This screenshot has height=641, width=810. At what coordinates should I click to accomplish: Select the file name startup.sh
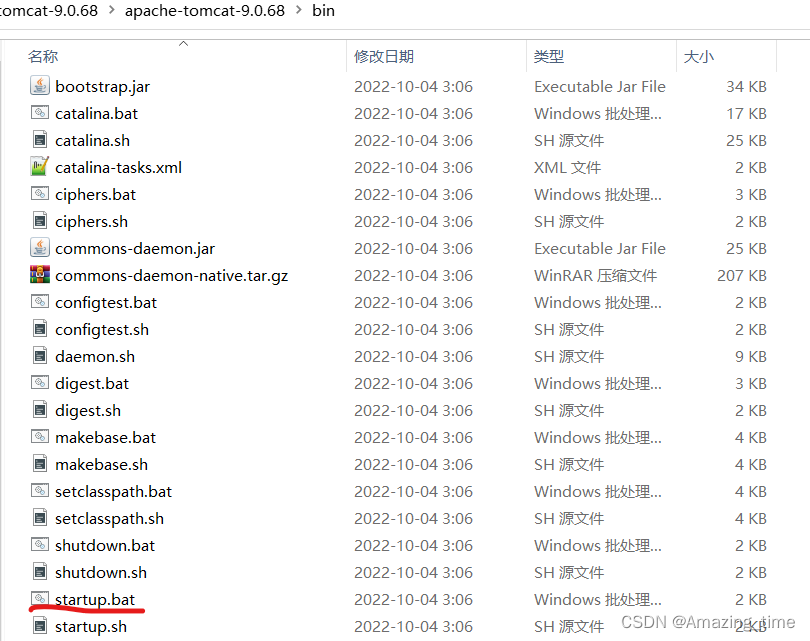click(91, 627)
